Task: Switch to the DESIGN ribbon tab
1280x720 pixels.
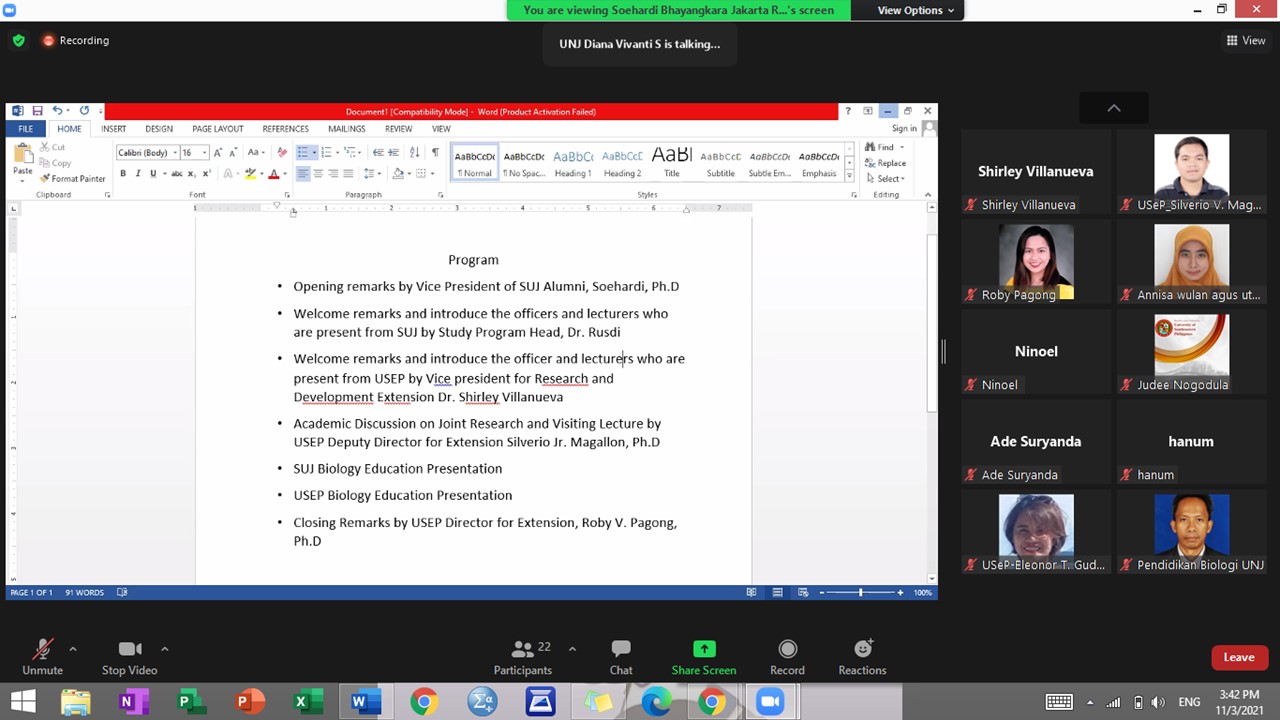Action: click(x=159, y=129)
